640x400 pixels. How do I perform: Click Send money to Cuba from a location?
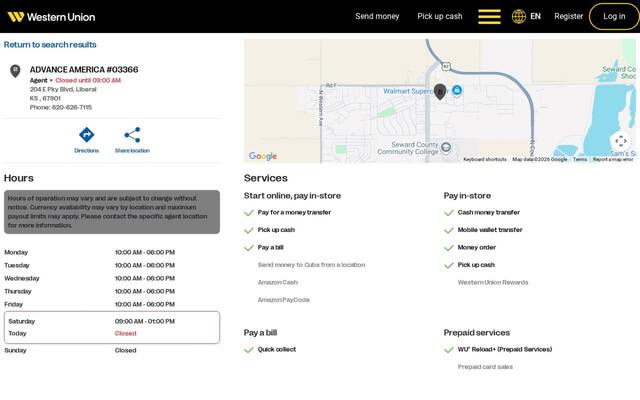(x=311, y=265)
